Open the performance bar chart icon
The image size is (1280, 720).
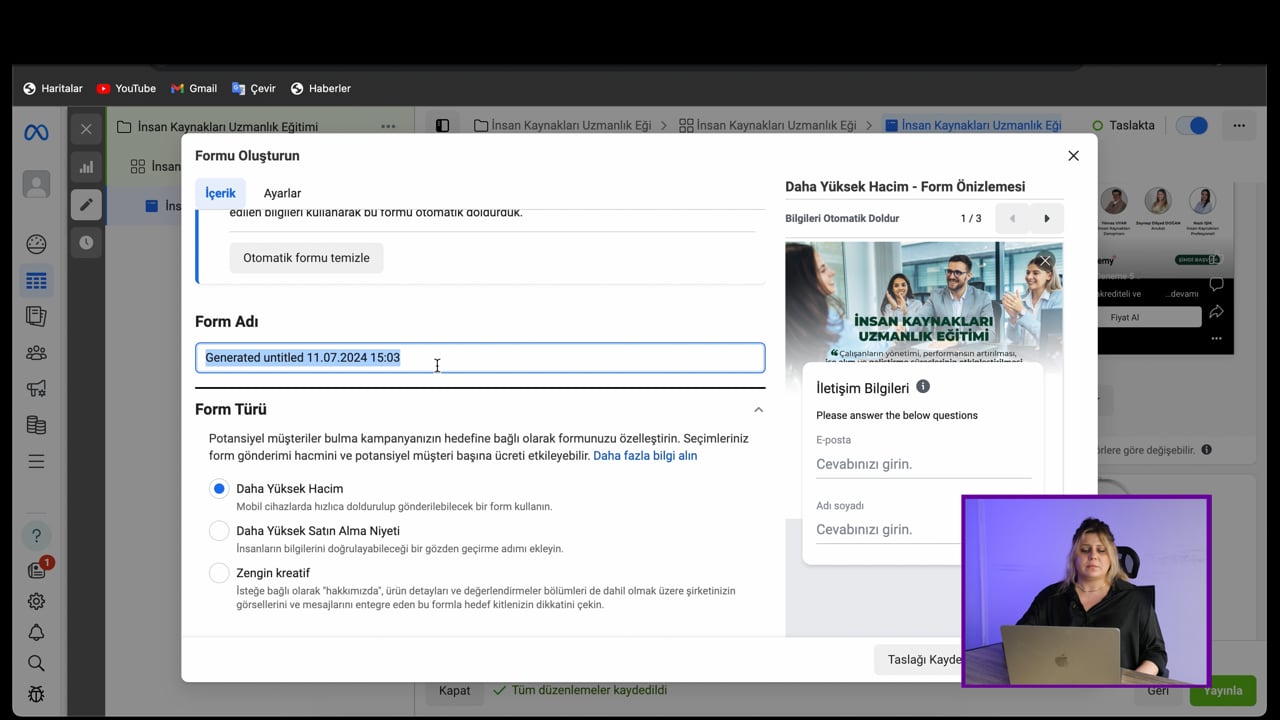pyautogui.click(x=86, y=167)
